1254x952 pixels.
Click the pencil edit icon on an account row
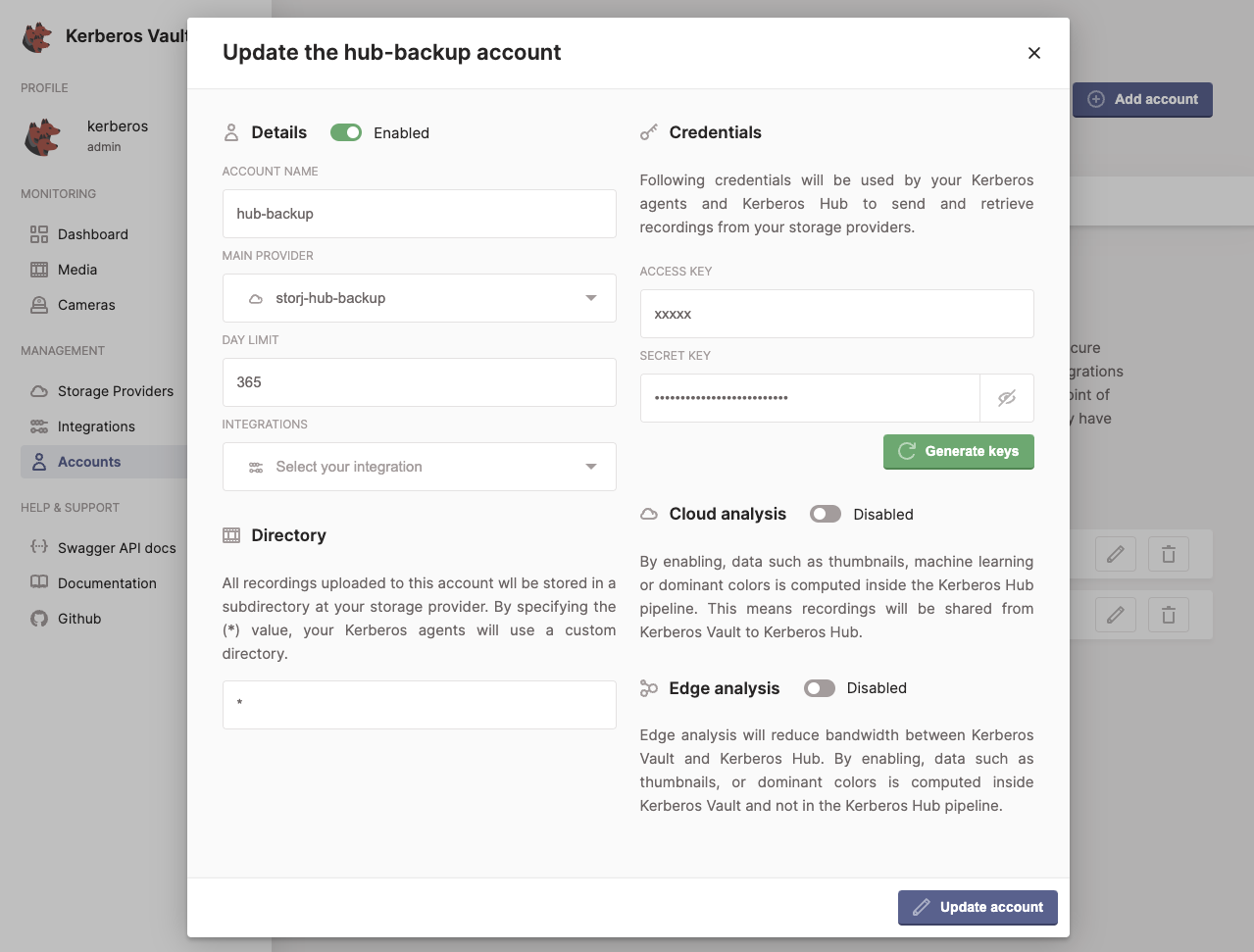tap(1115, 554)
